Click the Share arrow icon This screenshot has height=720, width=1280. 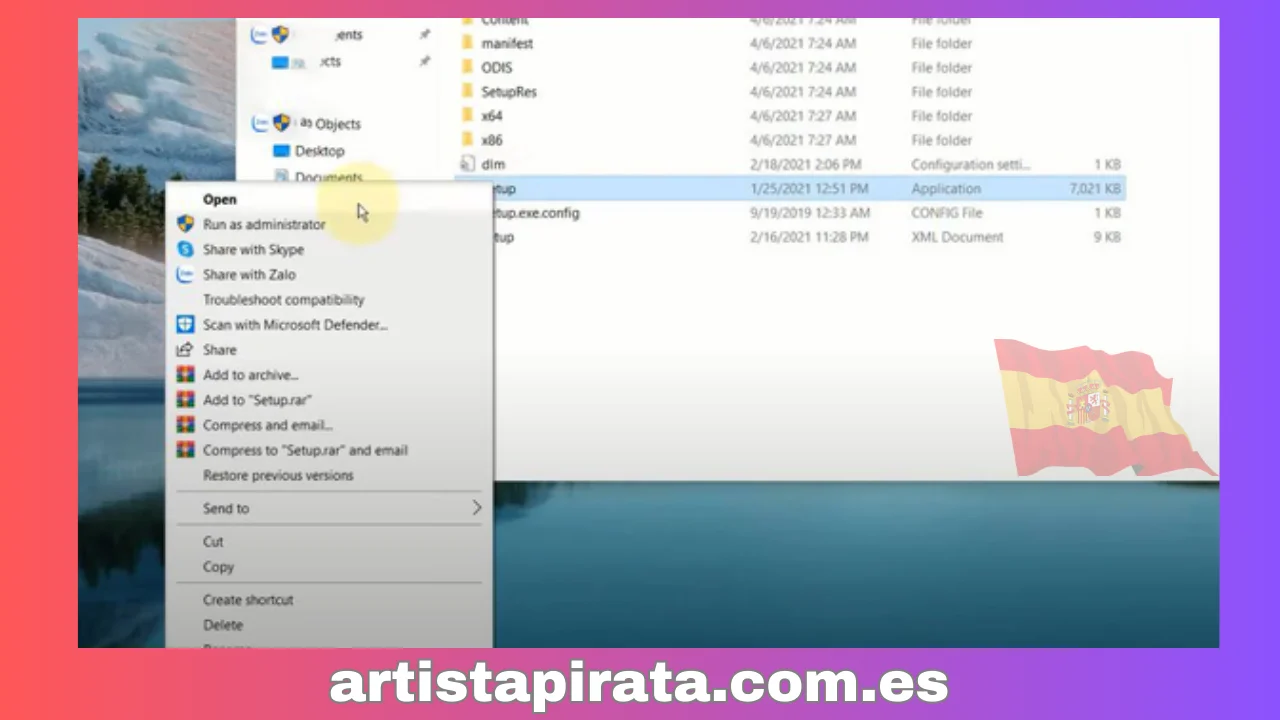(x=185, y=350)
